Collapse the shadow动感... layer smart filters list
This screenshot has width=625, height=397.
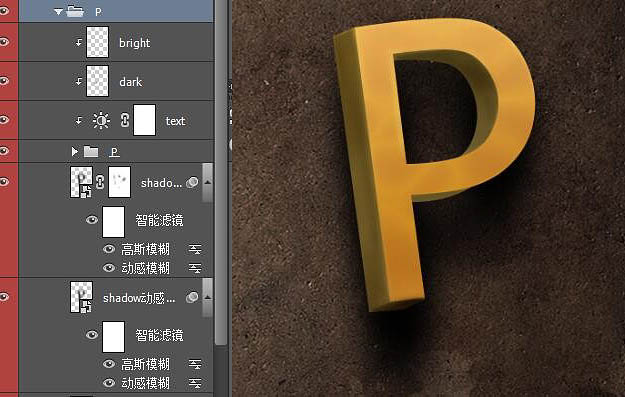(208, 297)
